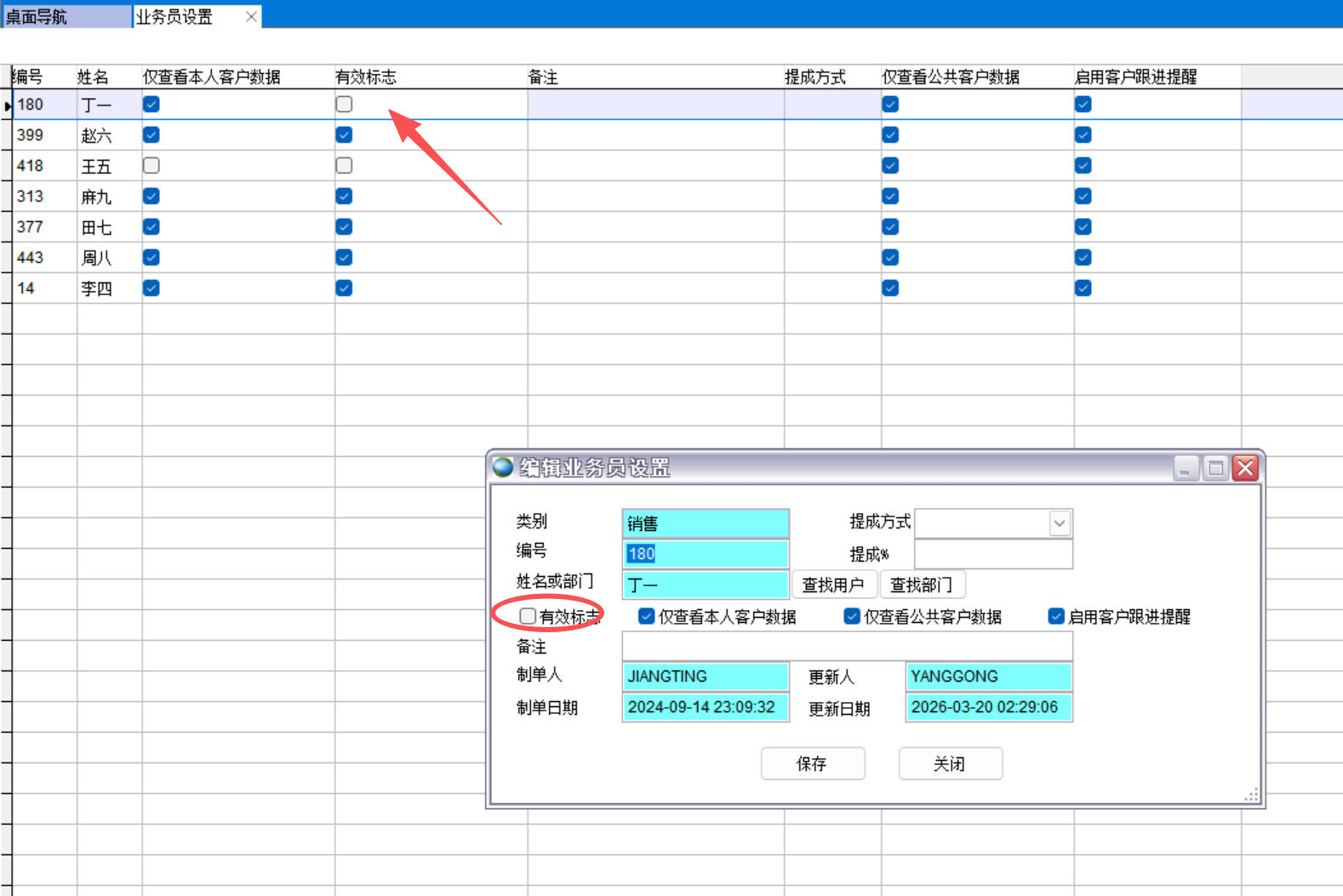The width and height of the screenshot is (1343, 896).
Task: Enable the 有效标志 checkbox in the dialog
Action: point(528,616)
